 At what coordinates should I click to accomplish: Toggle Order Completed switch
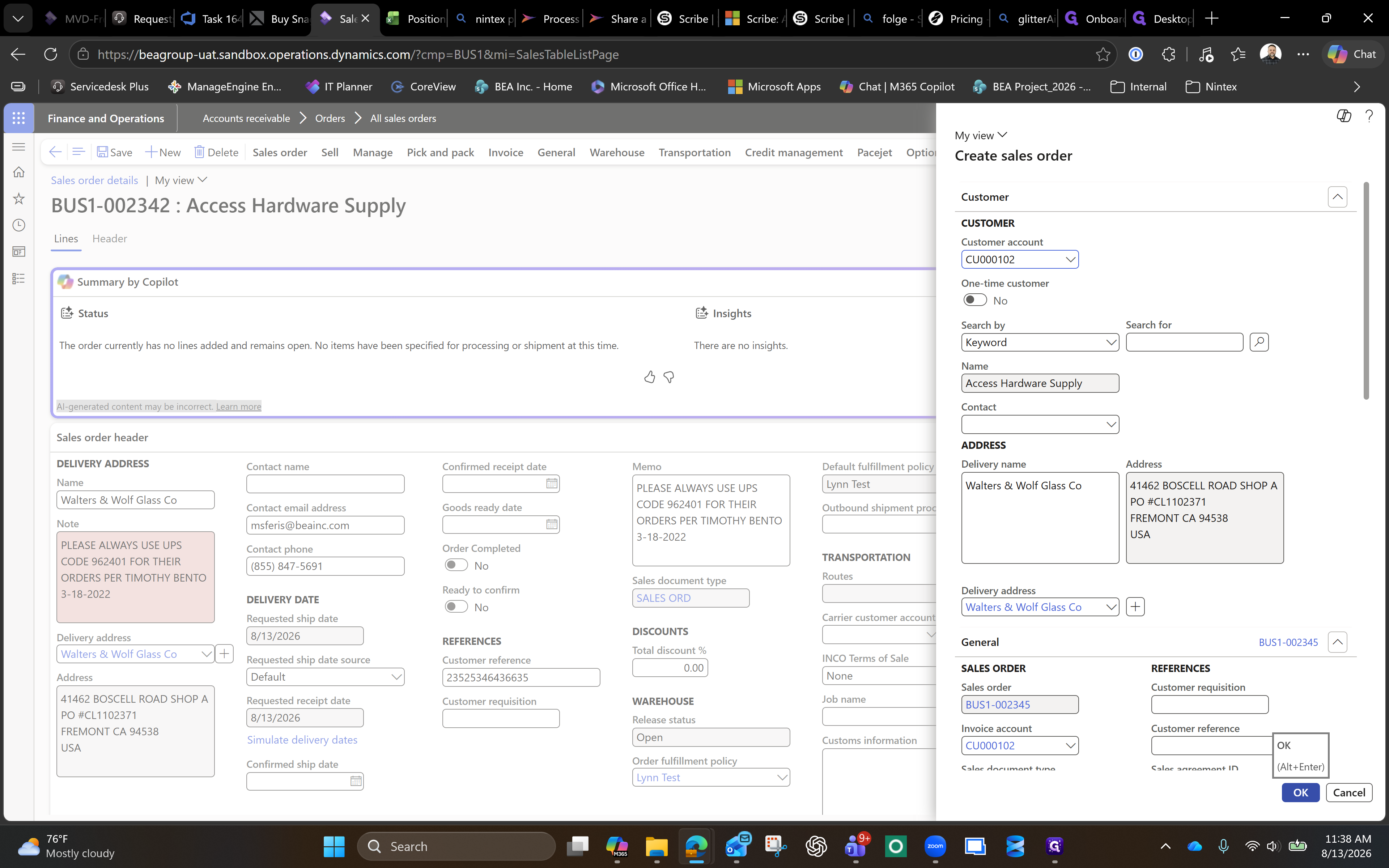coord(456,565)
